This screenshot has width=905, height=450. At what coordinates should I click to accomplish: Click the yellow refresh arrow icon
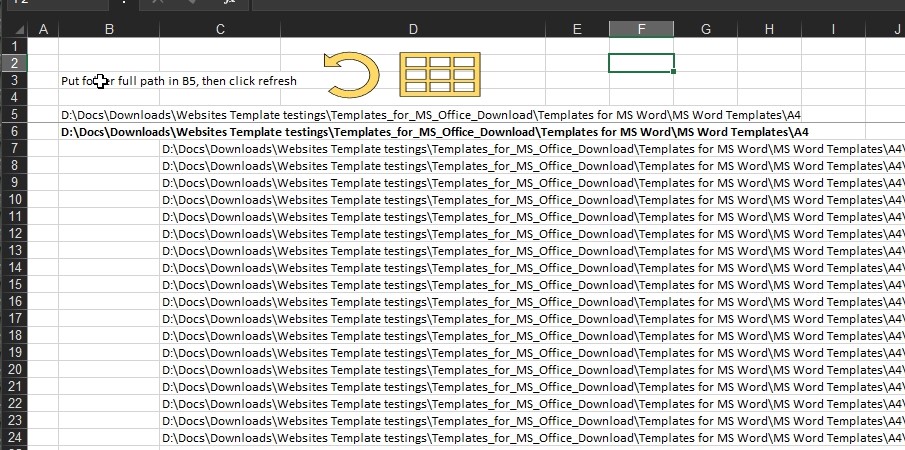point(352,76)
